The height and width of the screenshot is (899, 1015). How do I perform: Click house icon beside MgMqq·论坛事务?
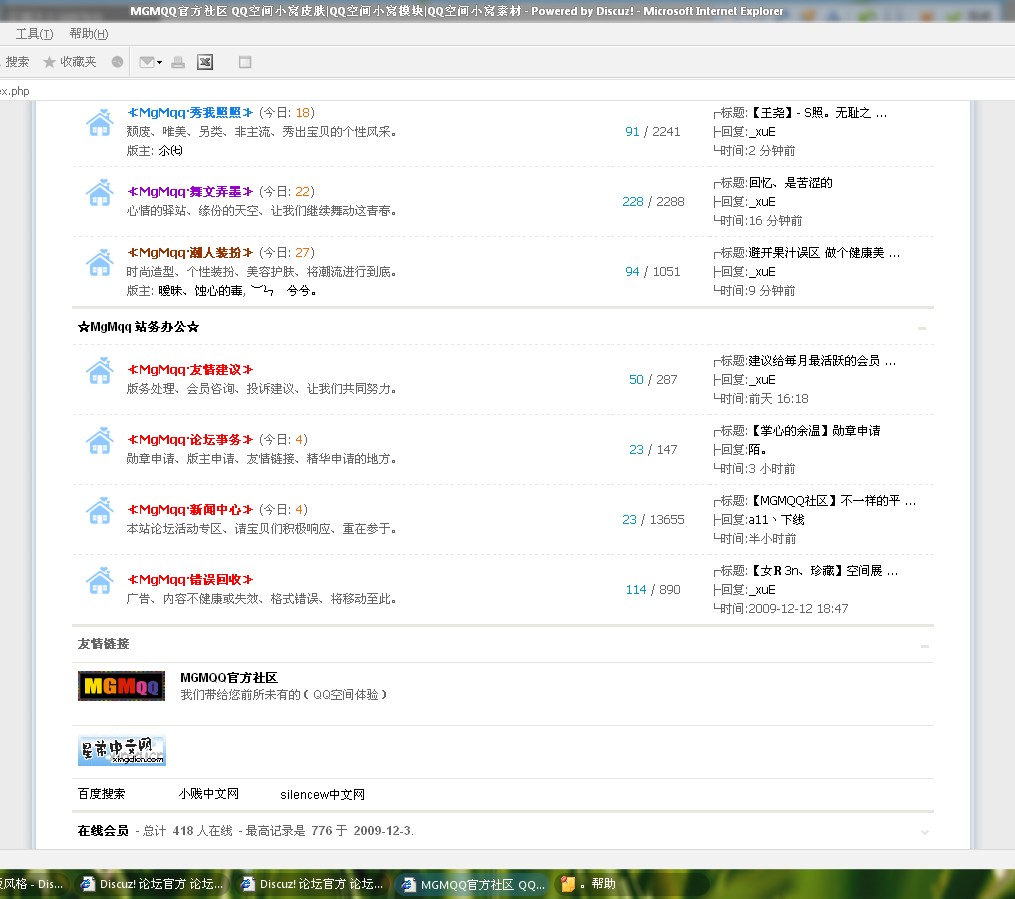coord(100,441)
